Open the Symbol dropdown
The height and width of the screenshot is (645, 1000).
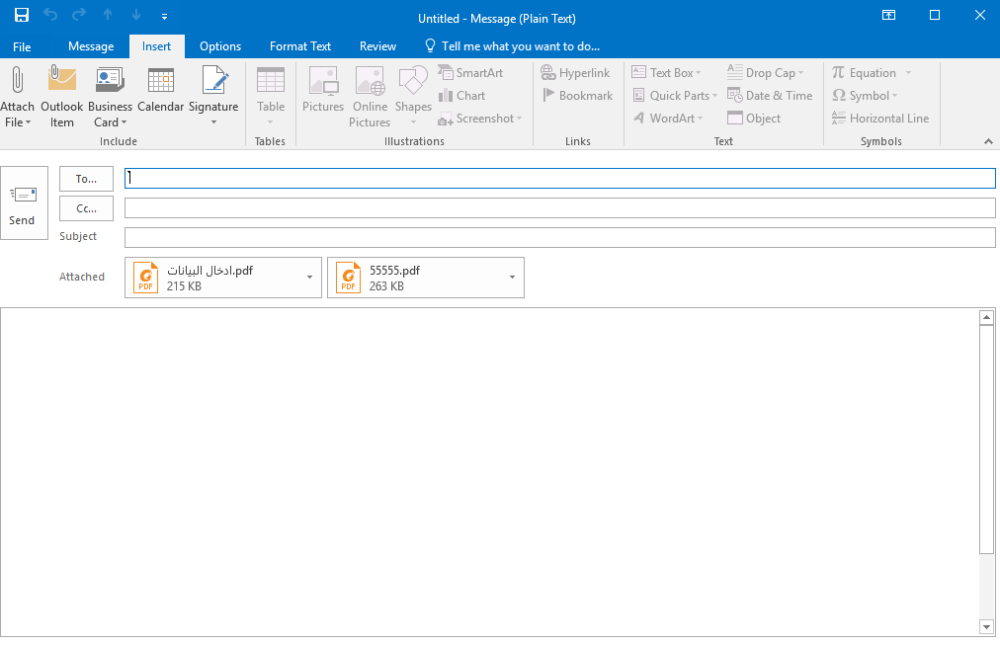tap(865, 96)
